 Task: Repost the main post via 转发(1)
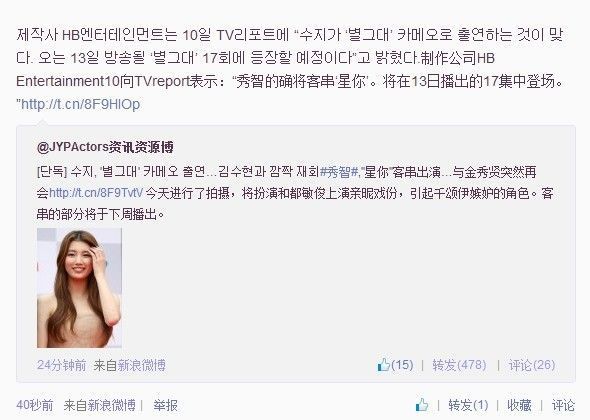[468, 405]
